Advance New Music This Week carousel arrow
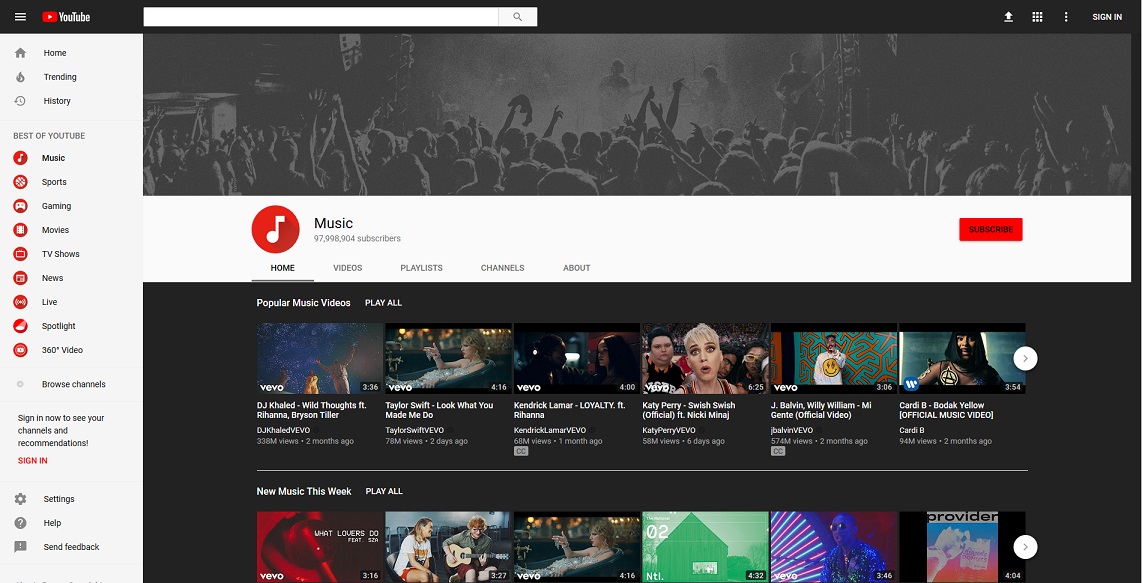The width and height of the screenshot is (1142, 583). point(1025,547)
